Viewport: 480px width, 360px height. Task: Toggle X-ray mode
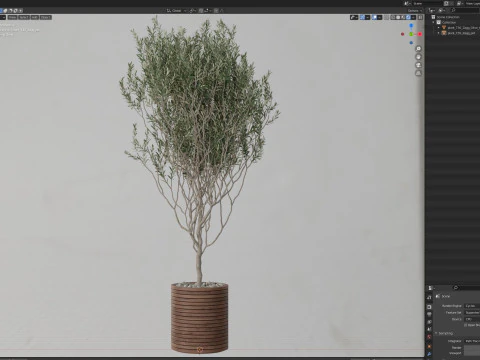[x=386, y=17]
